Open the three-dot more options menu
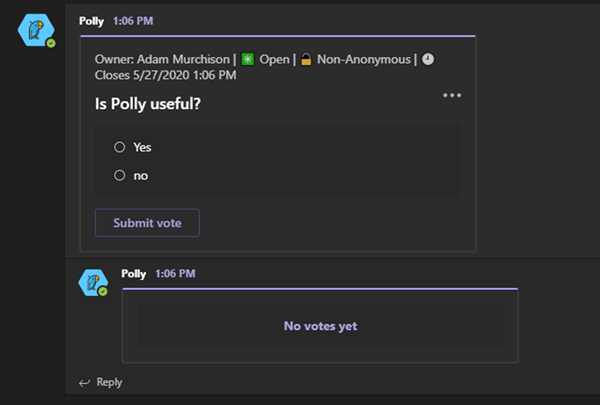600x405 pixels. click(452, 95)
